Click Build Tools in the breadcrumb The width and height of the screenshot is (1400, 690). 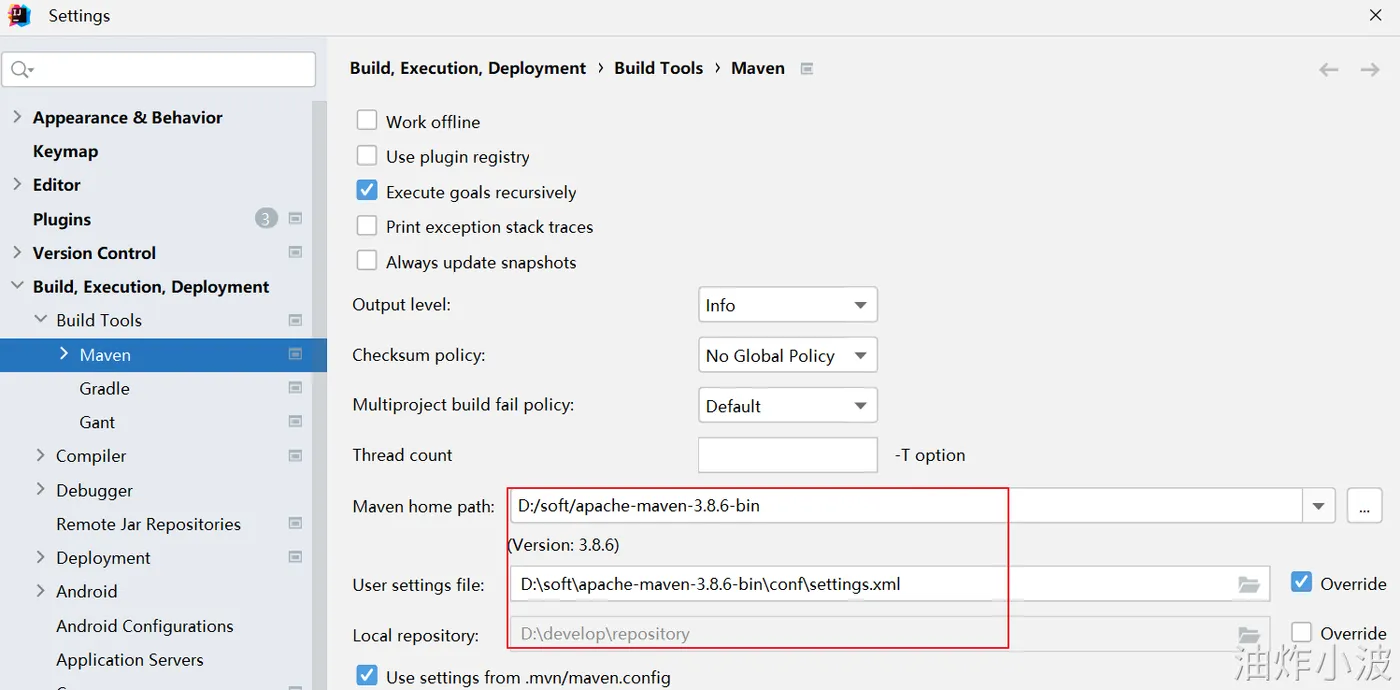[x=658, y=68]
